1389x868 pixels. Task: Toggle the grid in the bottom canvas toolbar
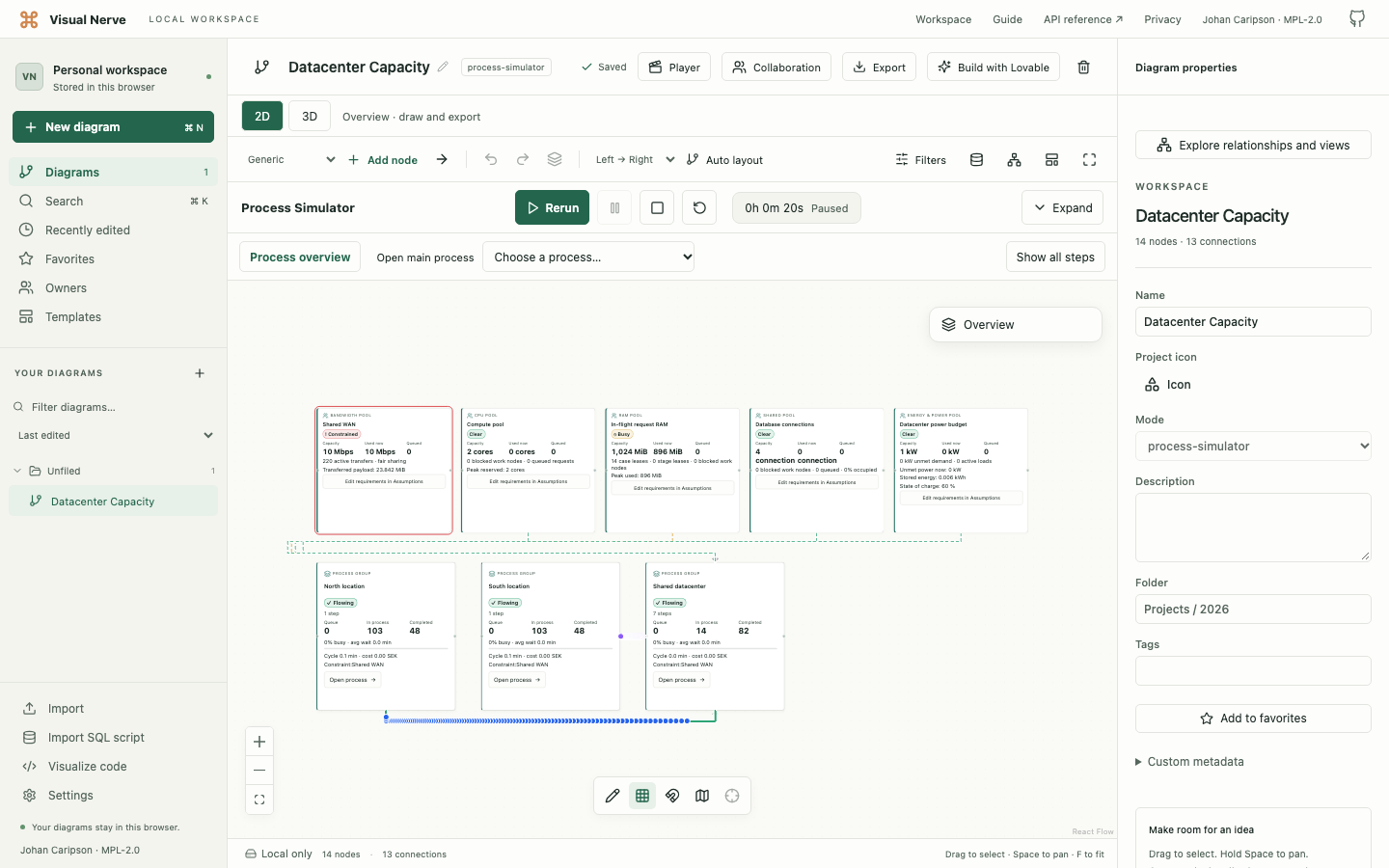[642, 796]
